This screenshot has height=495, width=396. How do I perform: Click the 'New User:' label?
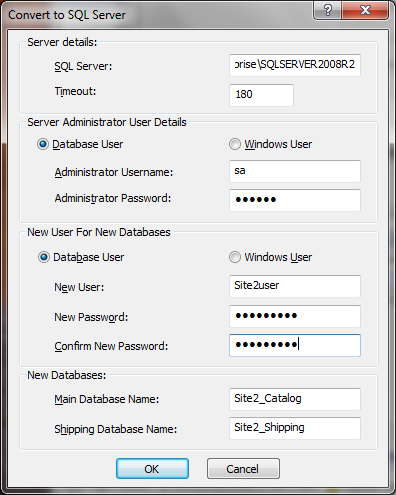[79, 287]
